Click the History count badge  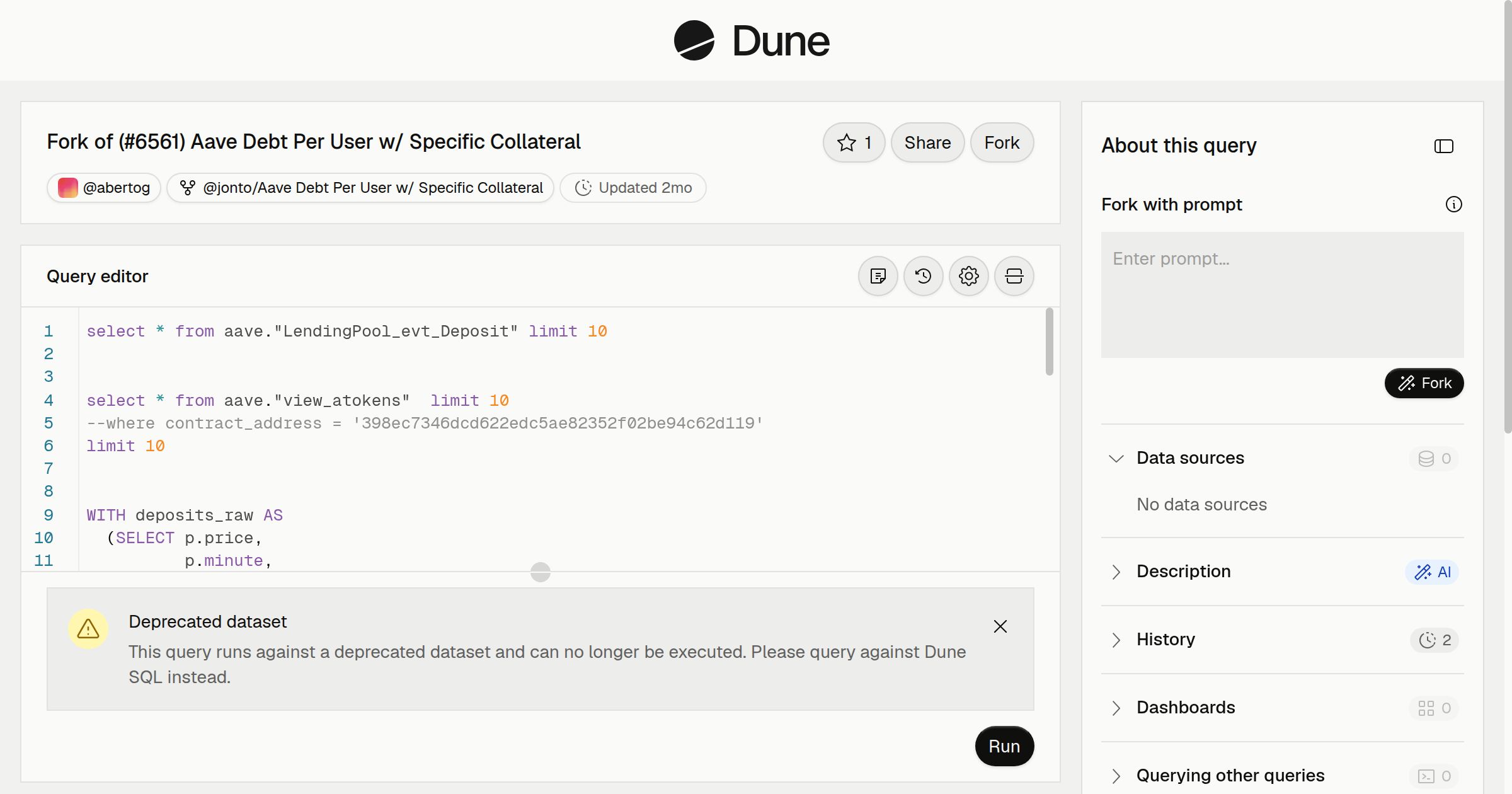pyautogui.click(x=1434, y=640)
